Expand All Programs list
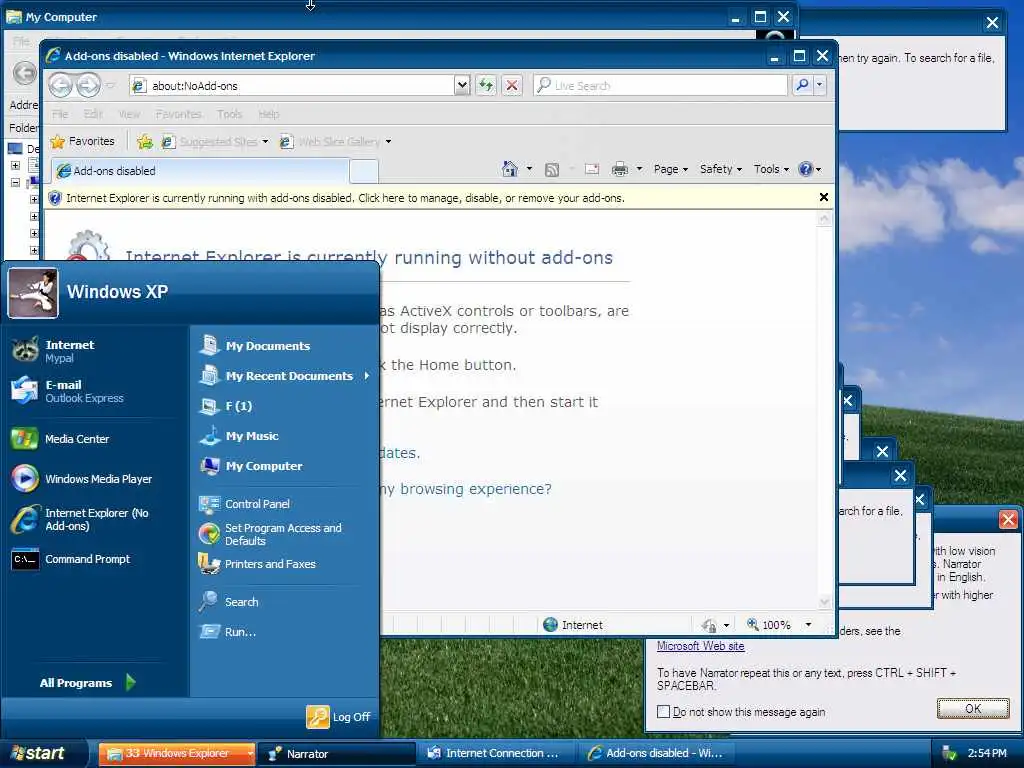The height and width of the screenshot is (768, 1024). [88, 682]
